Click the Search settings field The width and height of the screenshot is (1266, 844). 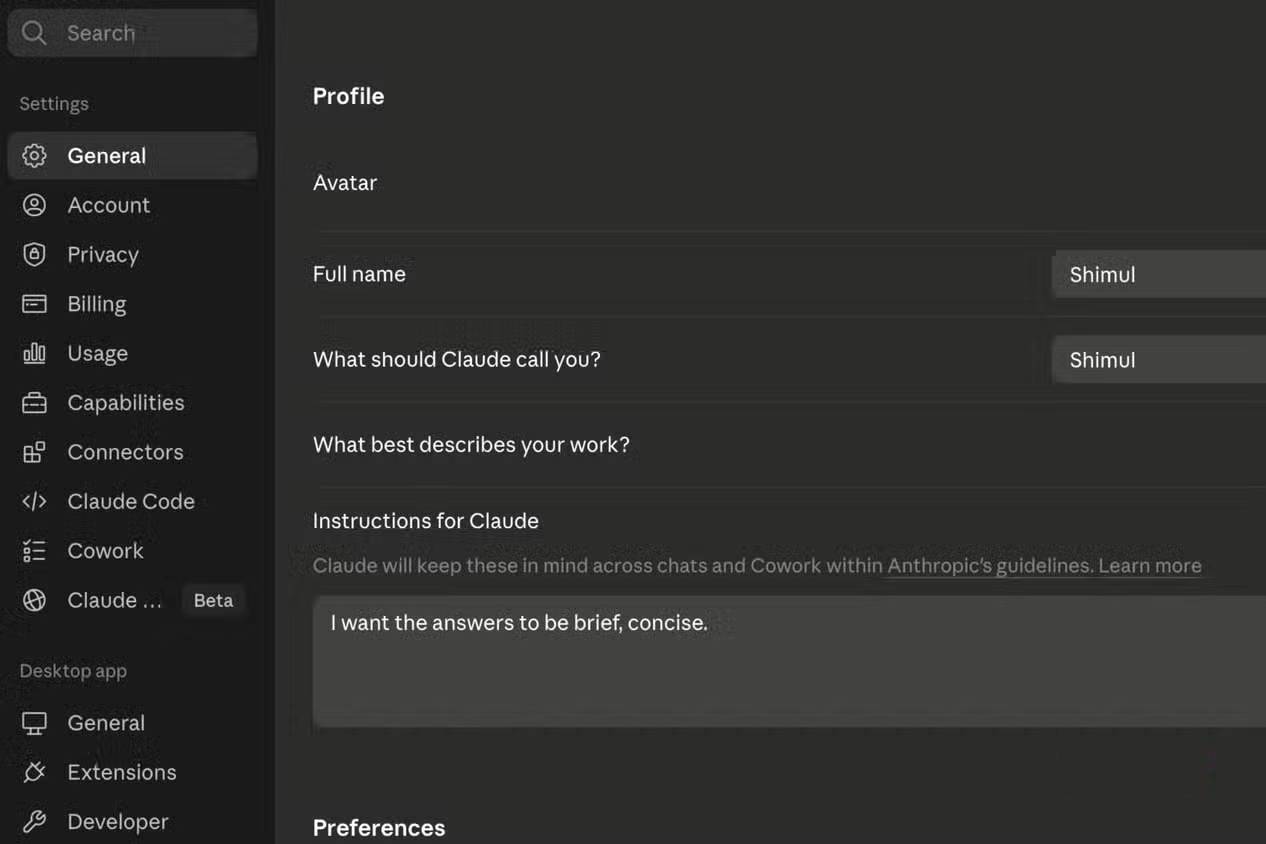[x=132, y=33]
